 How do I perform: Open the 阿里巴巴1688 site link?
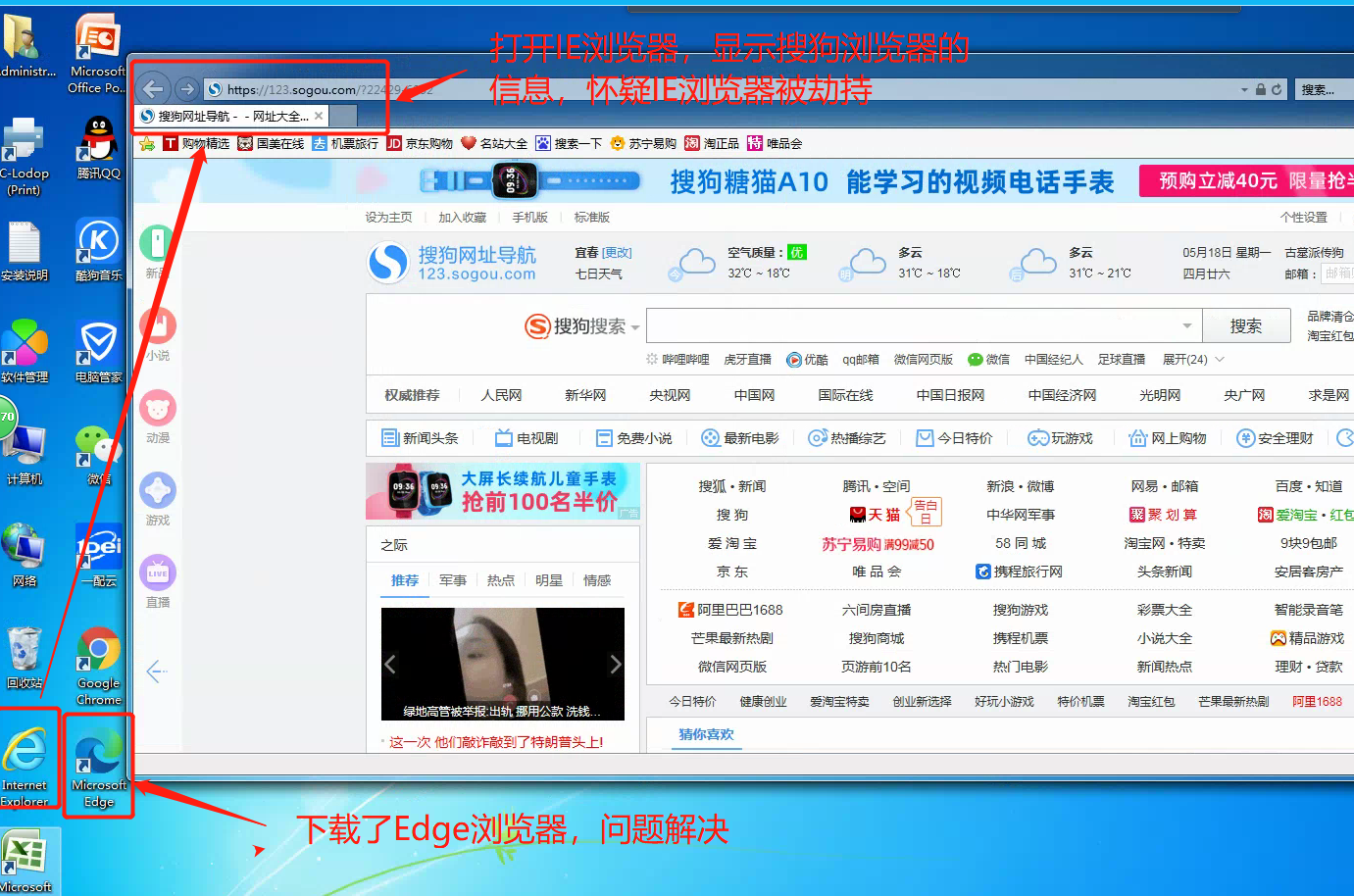pos(730,610)
